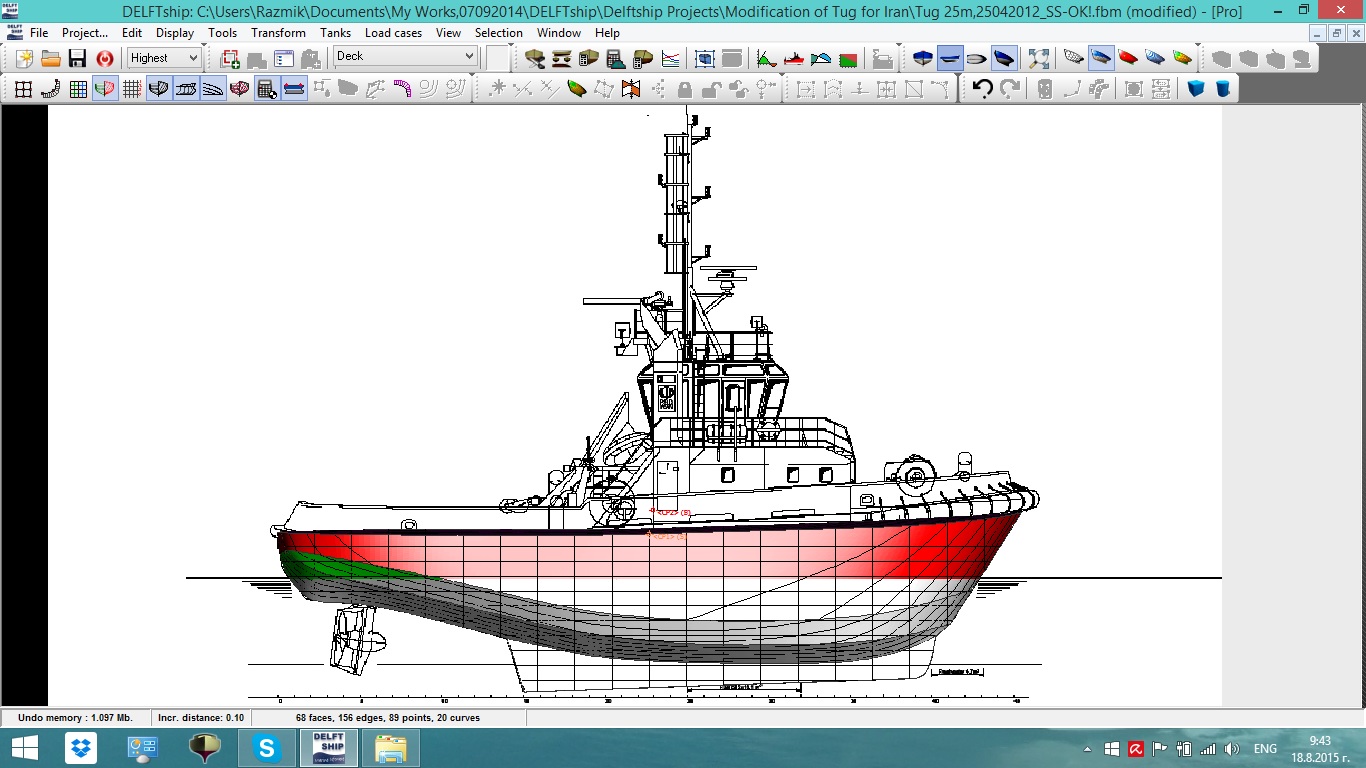Click the Undo arrow icon

pos(982,89)
